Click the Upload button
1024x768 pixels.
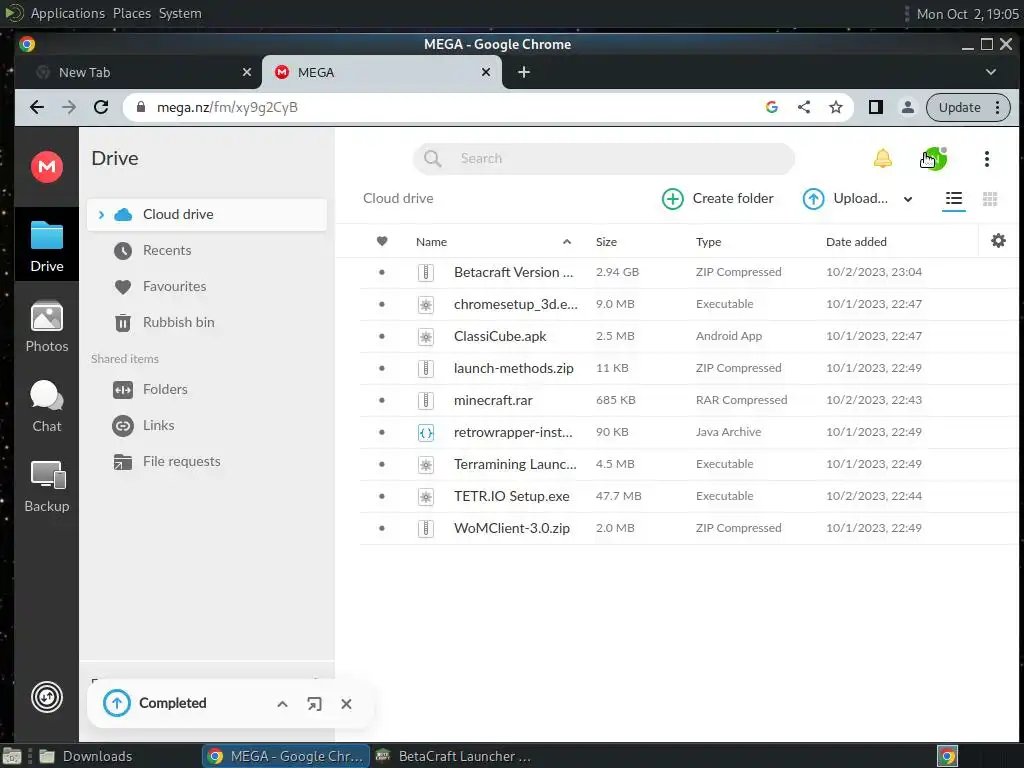click(x=845, y=199)
